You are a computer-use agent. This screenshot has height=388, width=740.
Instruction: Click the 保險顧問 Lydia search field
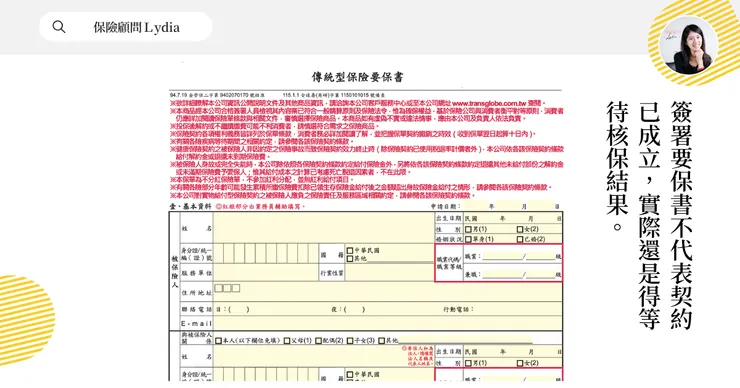126,27
